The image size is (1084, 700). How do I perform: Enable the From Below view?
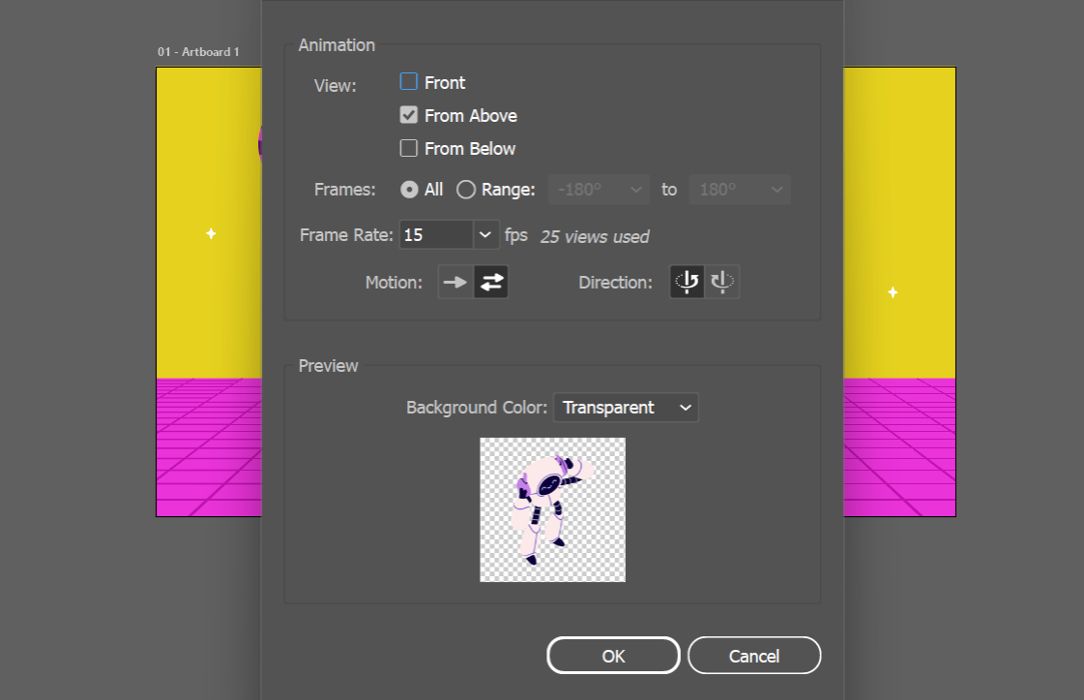click(x=408, y=147)
